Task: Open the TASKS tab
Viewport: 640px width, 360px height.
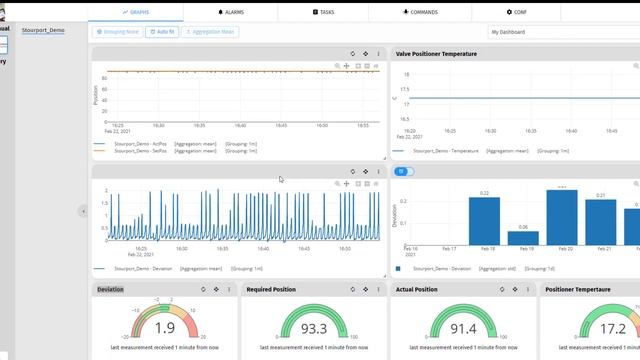Action: [x=323, y=12]
